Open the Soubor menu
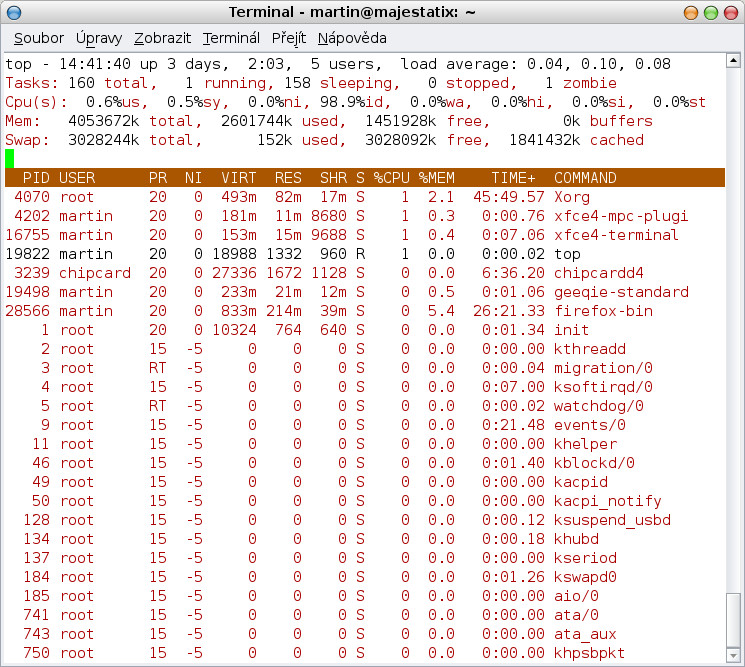Image resolution: width=745 pixels, height=667 pixels. tap(39, 38)
